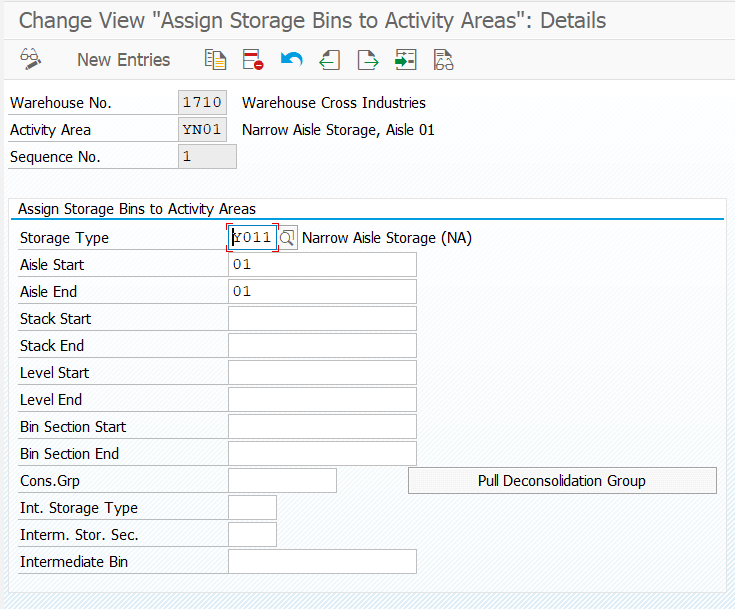Open Storage Type search help
735x609 pixels.
[287, 238]
